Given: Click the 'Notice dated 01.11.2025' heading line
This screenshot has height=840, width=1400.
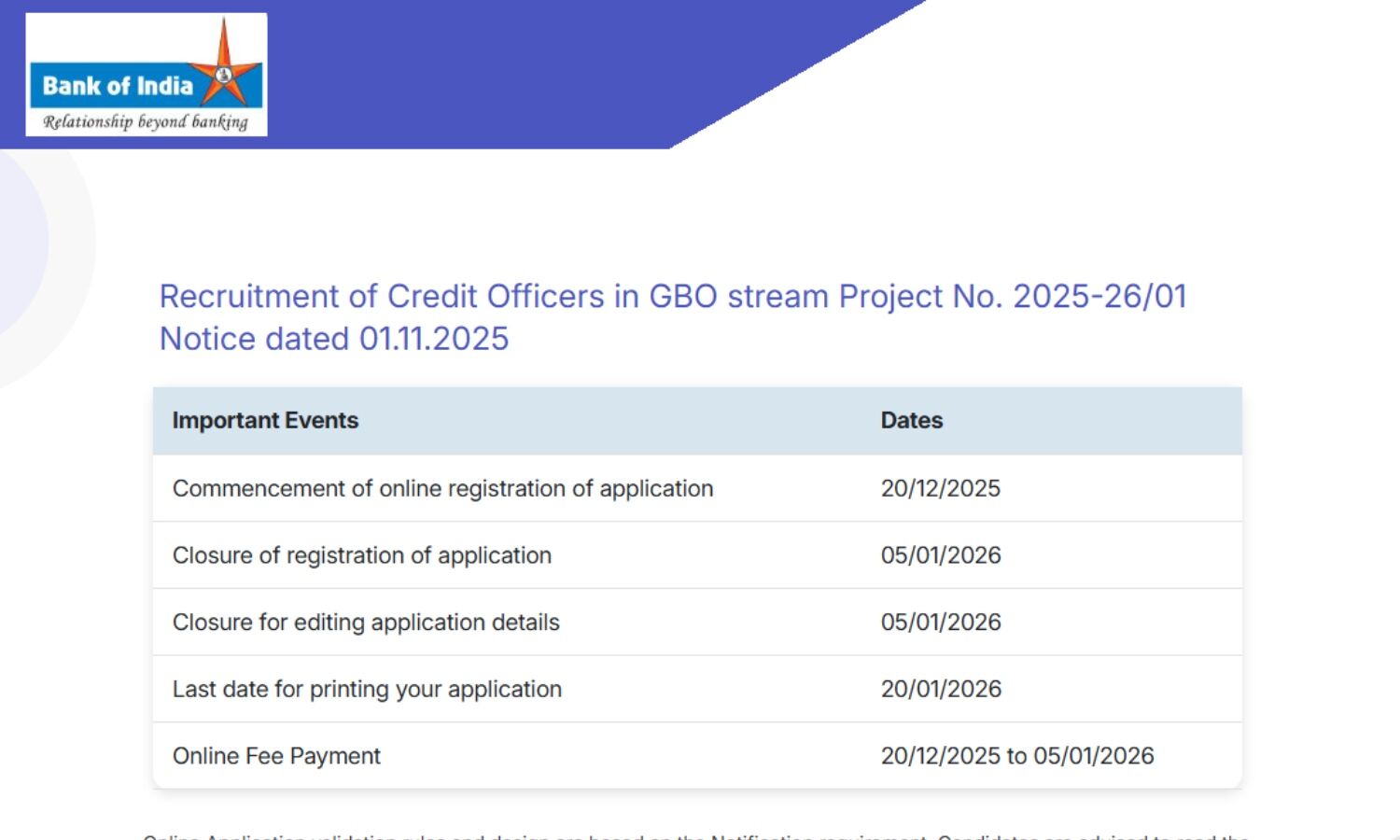Looking at the screenshot, I should [334, 338].
